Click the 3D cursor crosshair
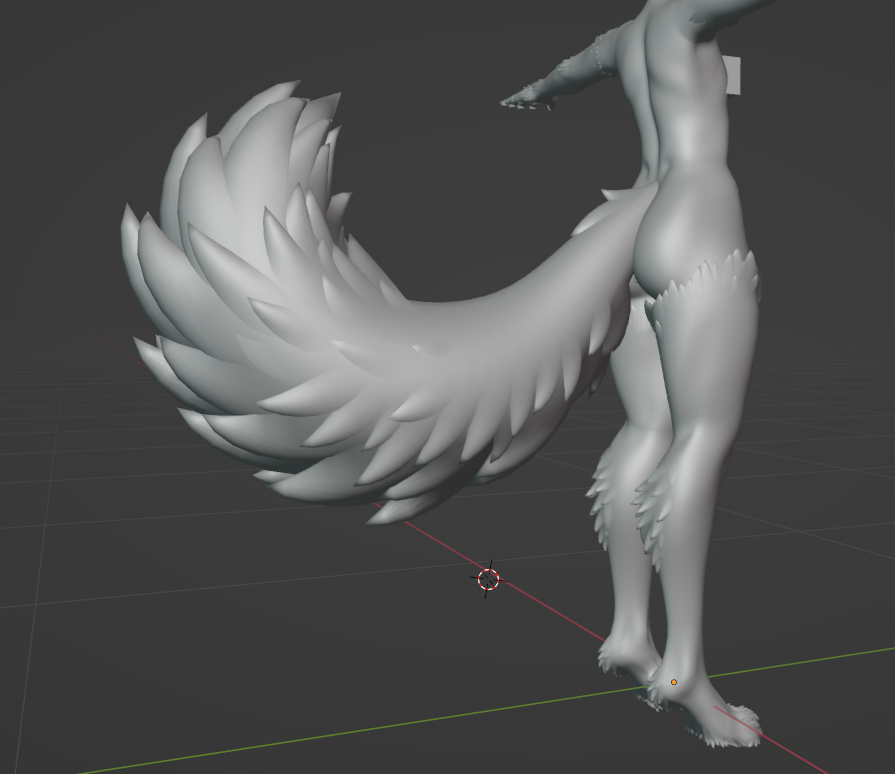 (x=488, y=579)
